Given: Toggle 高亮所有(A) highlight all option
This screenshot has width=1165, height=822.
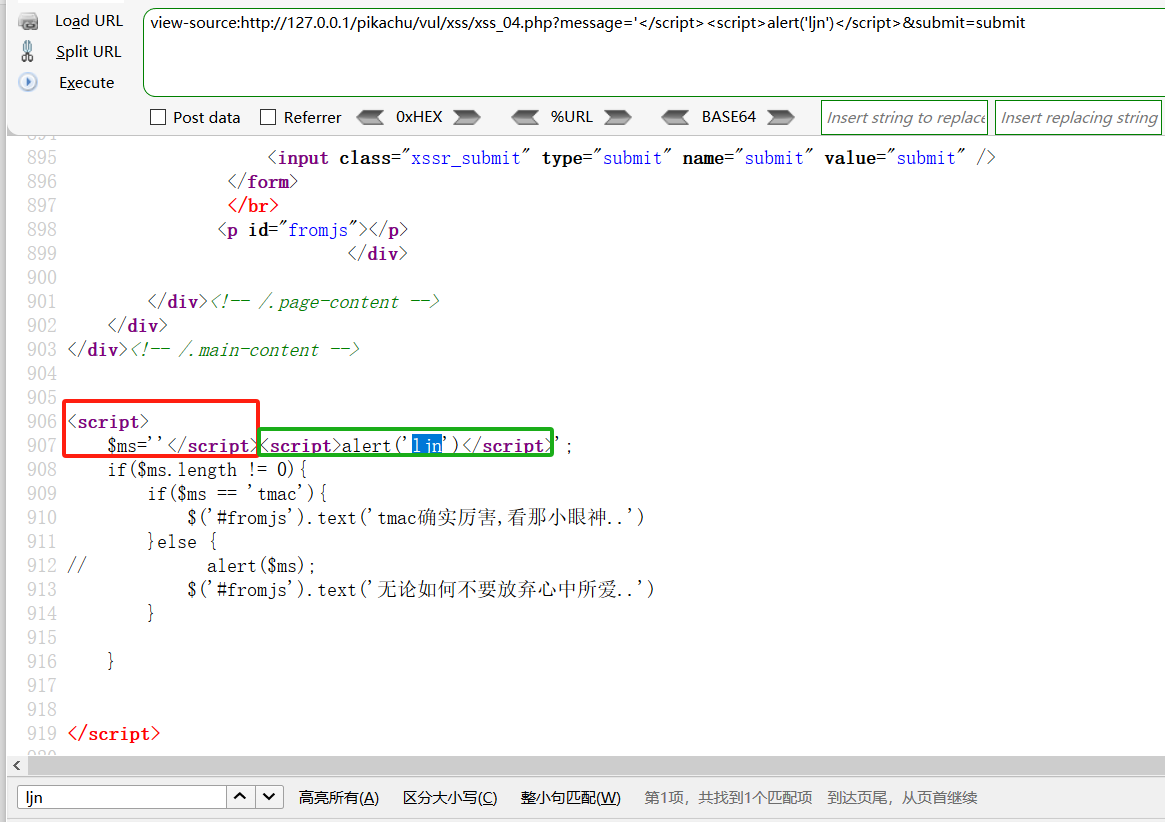Looking at the screenshot, I should (x=339, y=797).
